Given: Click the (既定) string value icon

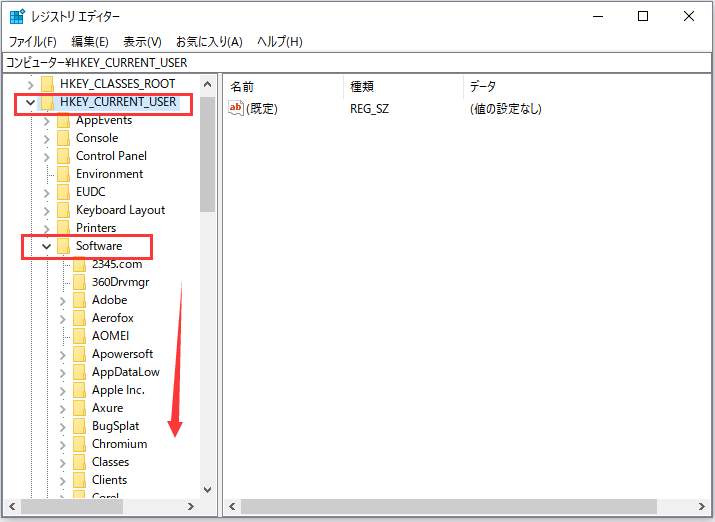Looking at the screenshot, I should click(236, 108).
